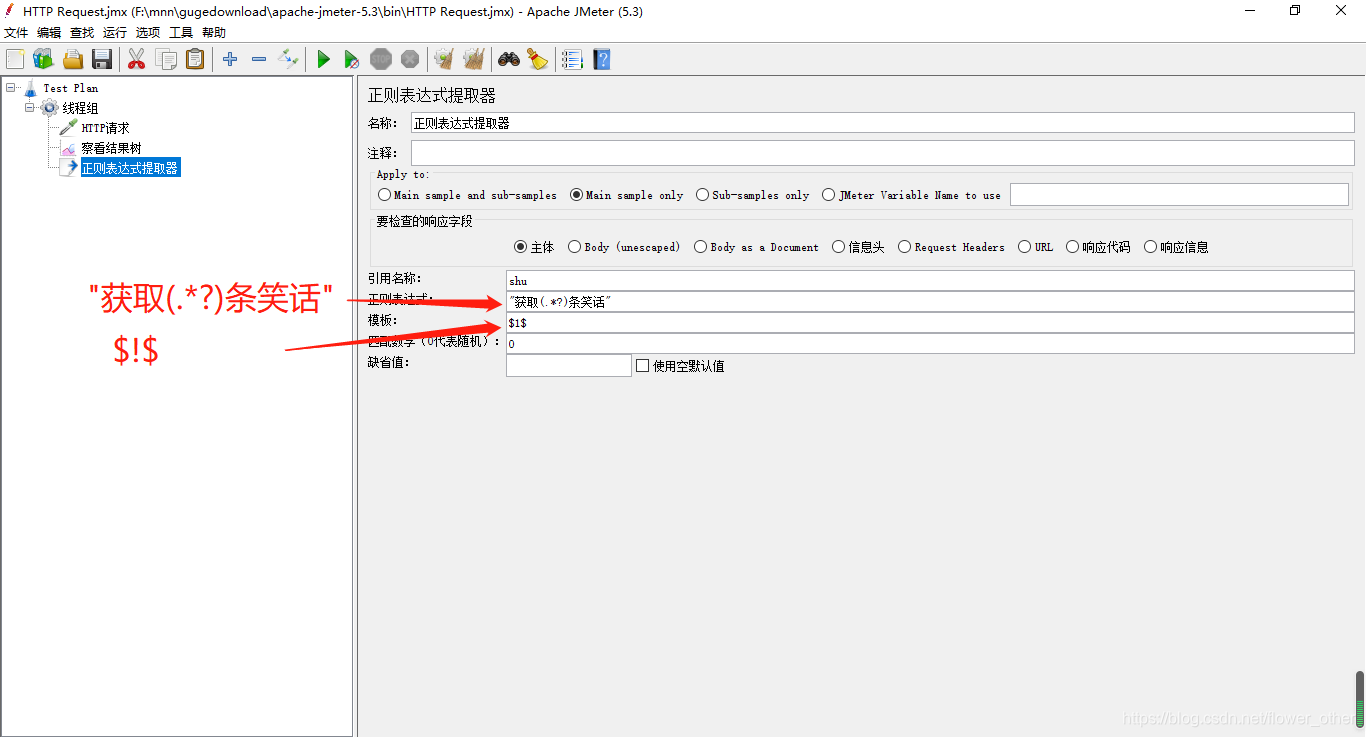Open Help with question-mark icon
The height and width of the screenshot is (737, 1366).
(x=601, y=60)
